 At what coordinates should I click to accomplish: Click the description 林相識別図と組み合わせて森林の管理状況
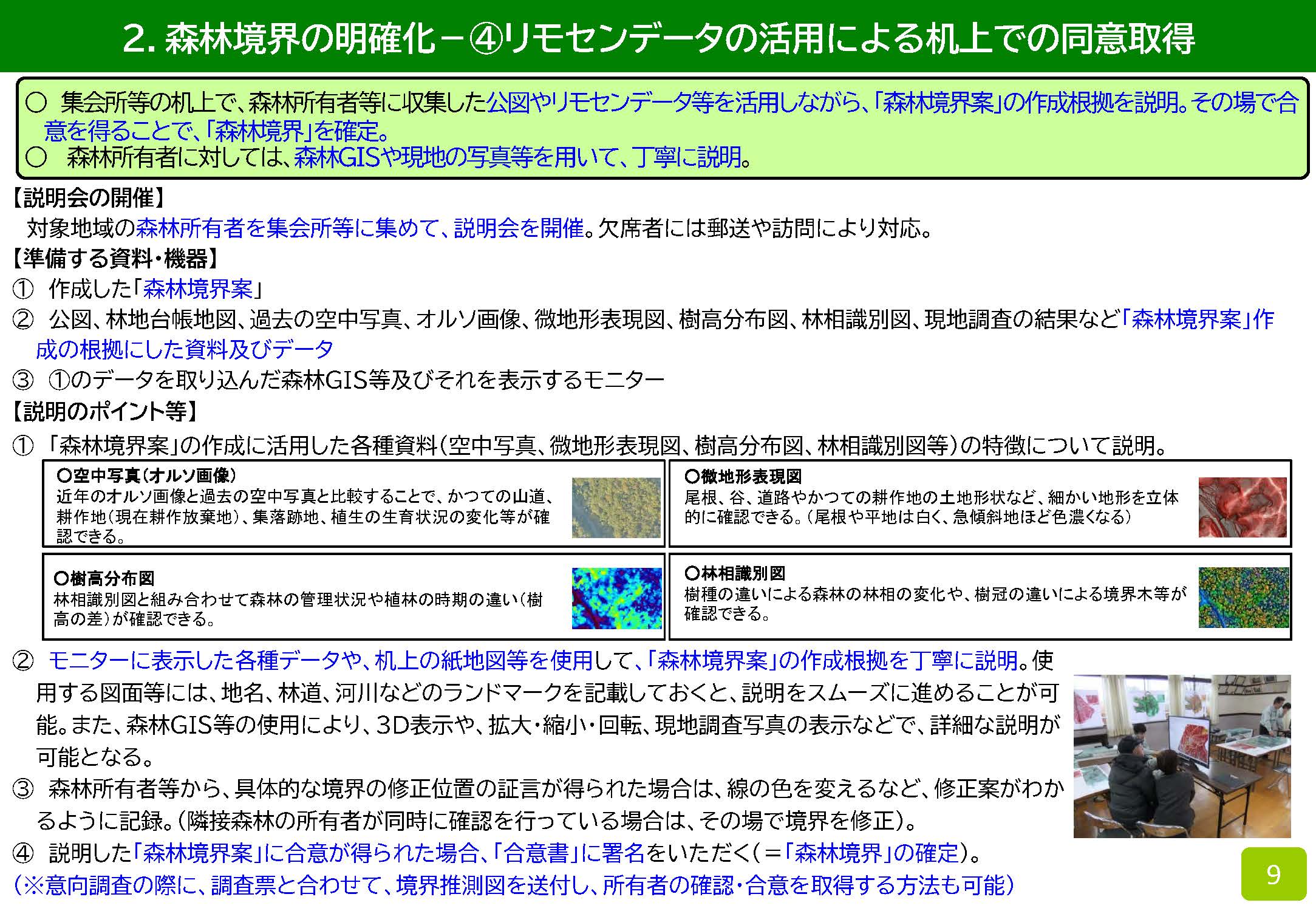(298, 609)
